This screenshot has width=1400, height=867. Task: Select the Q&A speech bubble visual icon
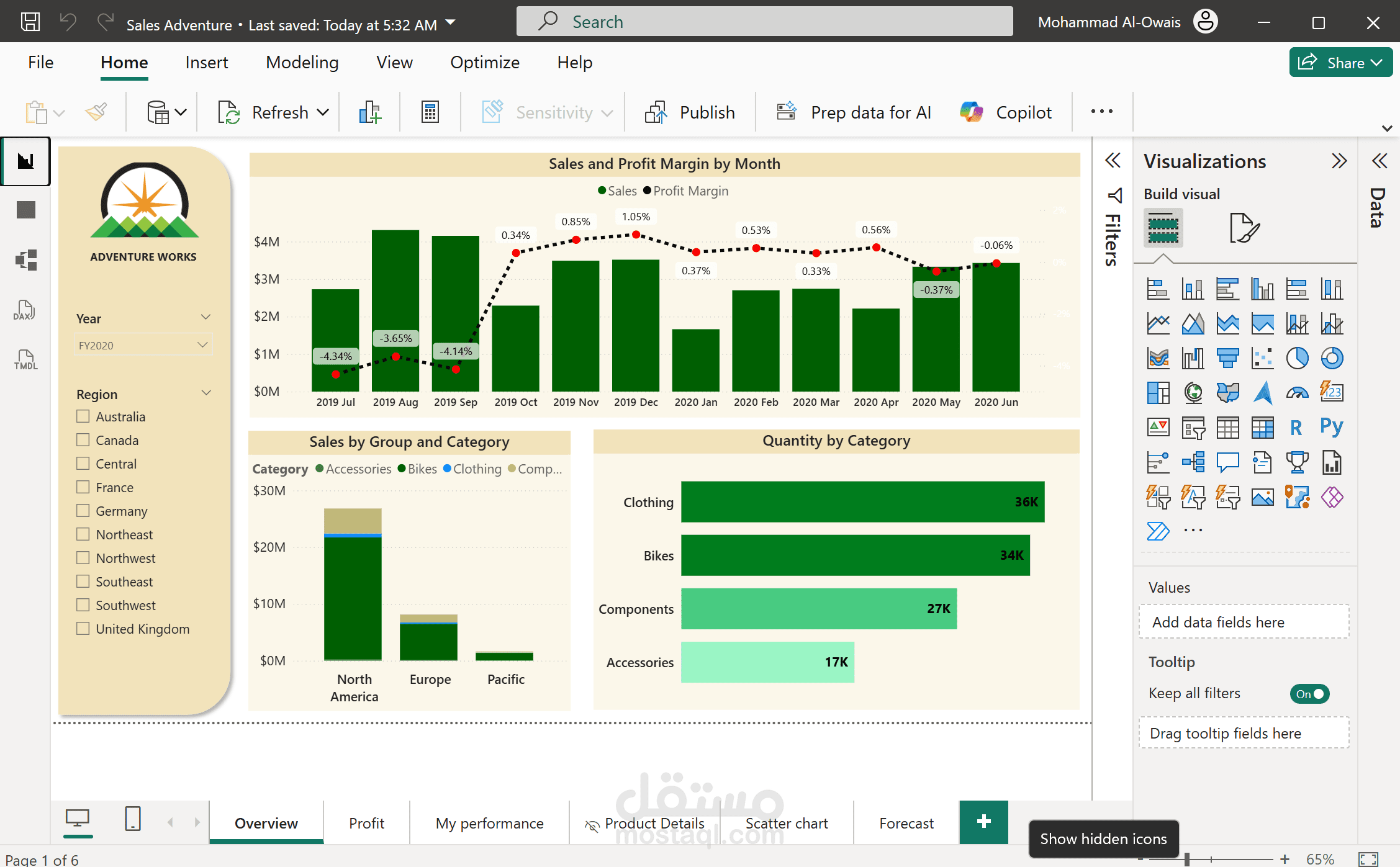(x=1228, y=462)
